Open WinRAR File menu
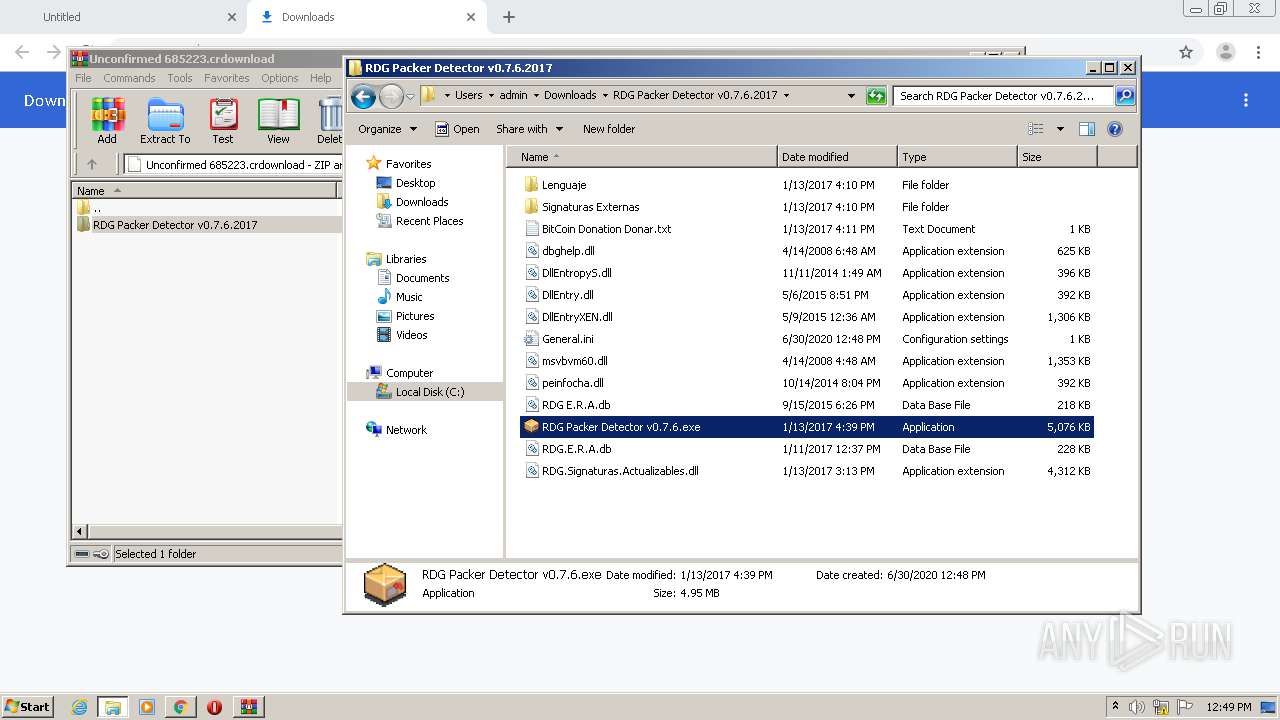The width and height of the screenshot is (1280, 720). [x=83, y=78]
